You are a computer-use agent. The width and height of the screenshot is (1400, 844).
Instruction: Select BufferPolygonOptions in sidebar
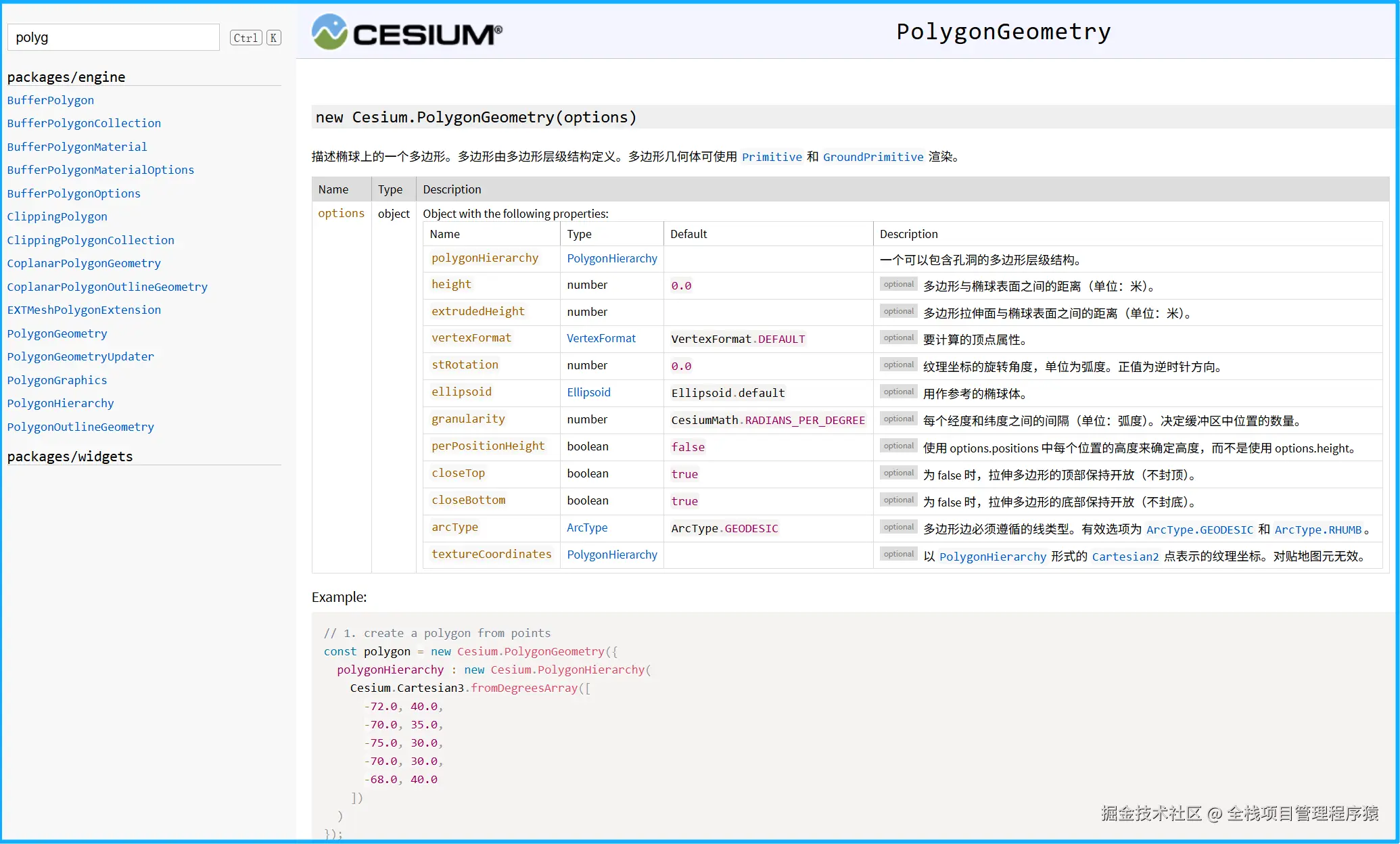(x=74, y=193)
